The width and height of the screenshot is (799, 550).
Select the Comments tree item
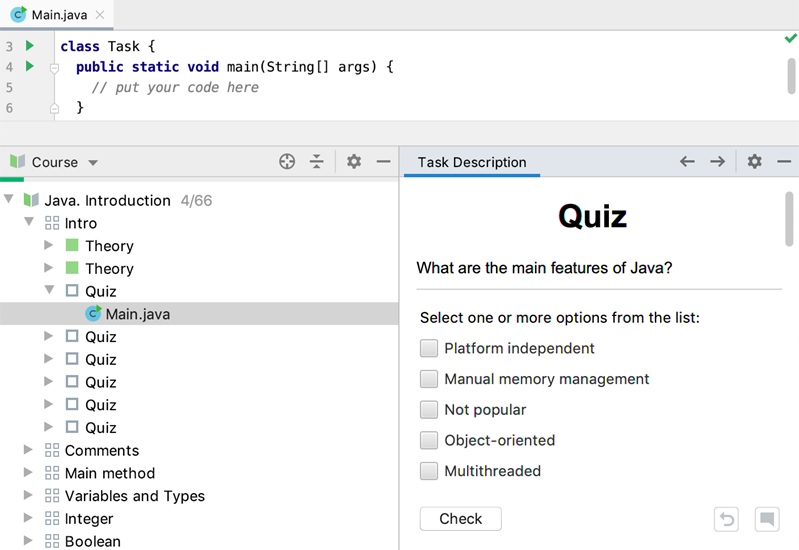pos(102,451)
